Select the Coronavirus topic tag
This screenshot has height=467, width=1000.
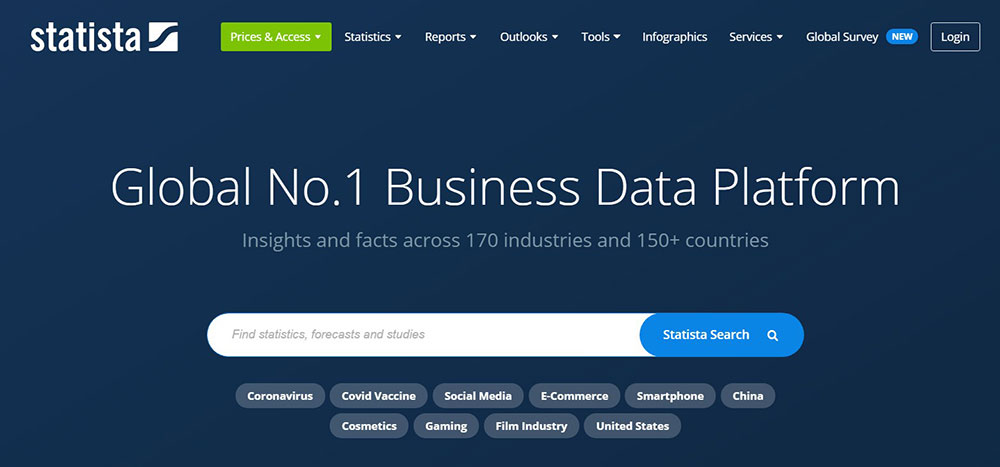280,396
